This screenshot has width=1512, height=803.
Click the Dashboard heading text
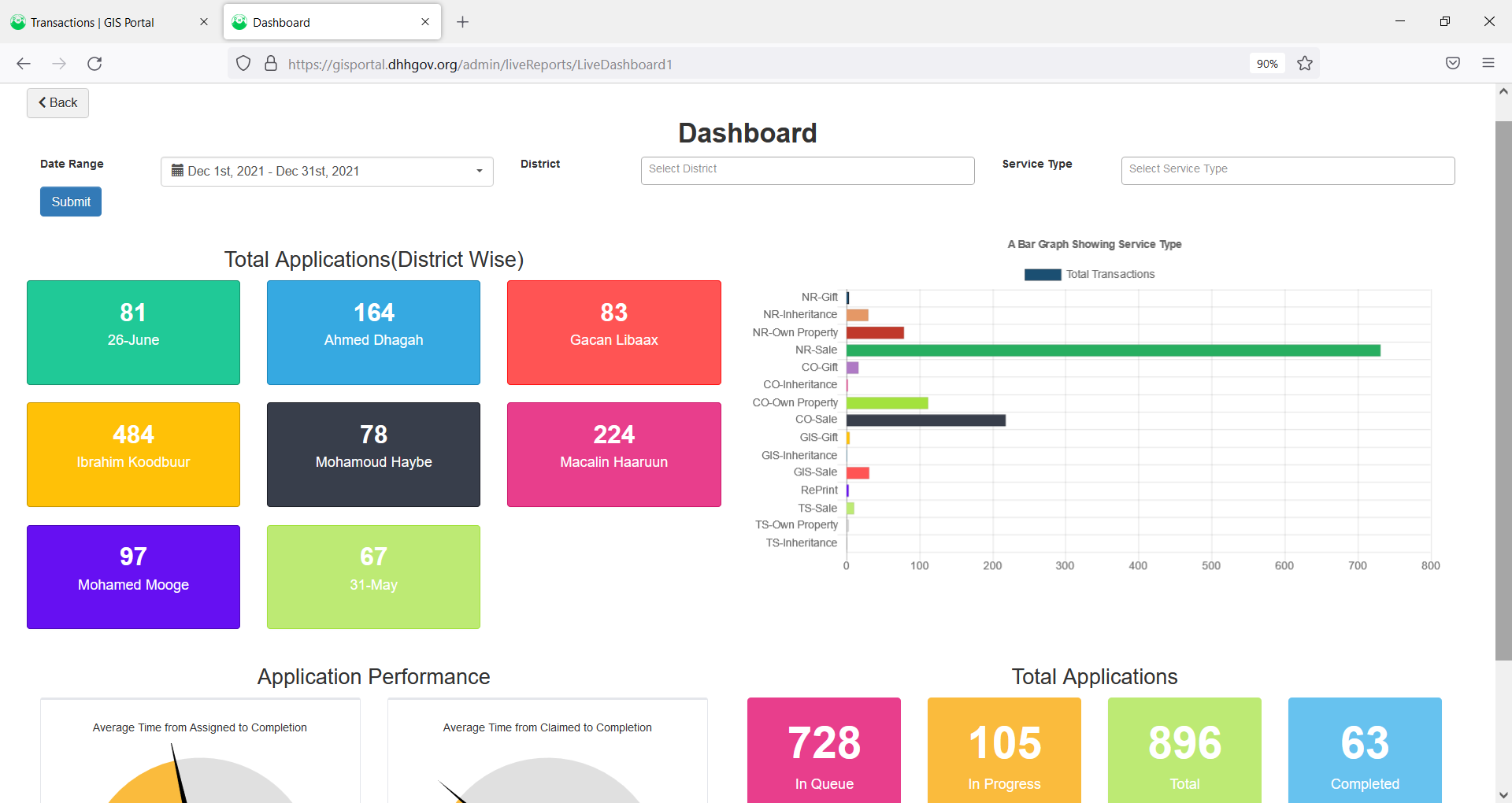(x=747, y=133)
